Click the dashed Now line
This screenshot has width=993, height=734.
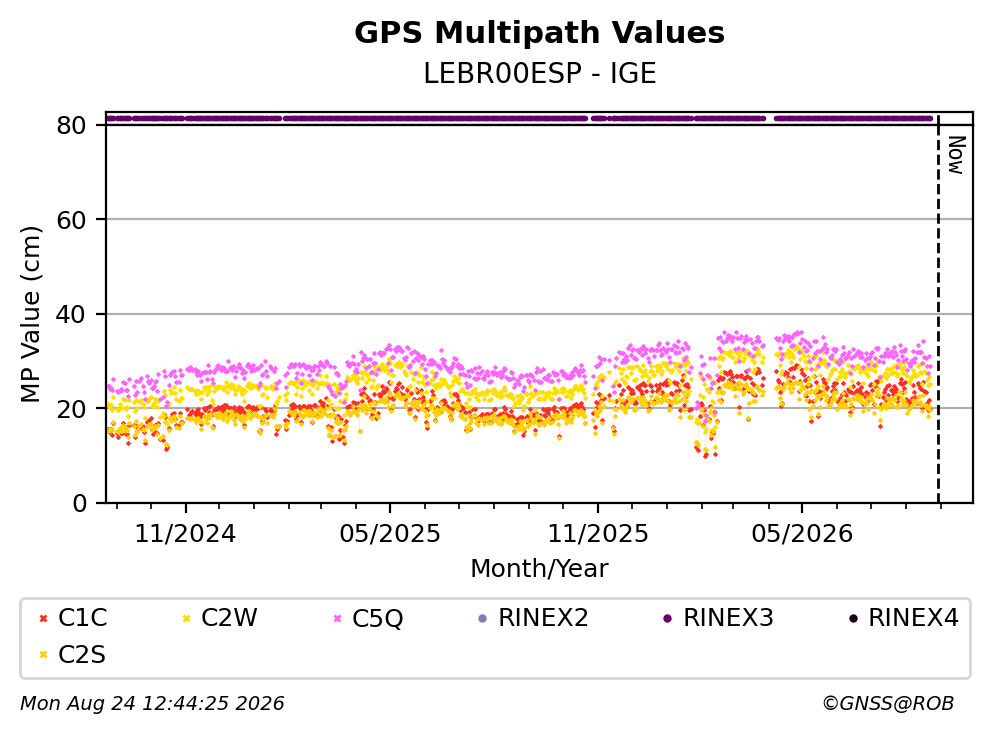point(939,309)
